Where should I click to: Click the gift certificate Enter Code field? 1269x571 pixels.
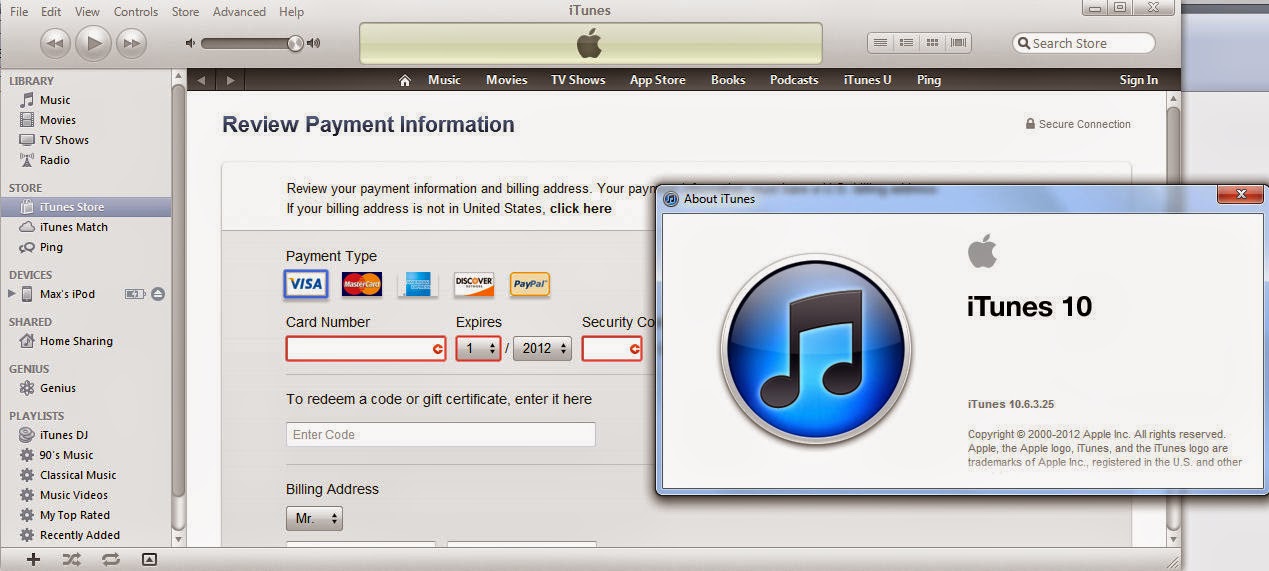click(x=441, y=434)
